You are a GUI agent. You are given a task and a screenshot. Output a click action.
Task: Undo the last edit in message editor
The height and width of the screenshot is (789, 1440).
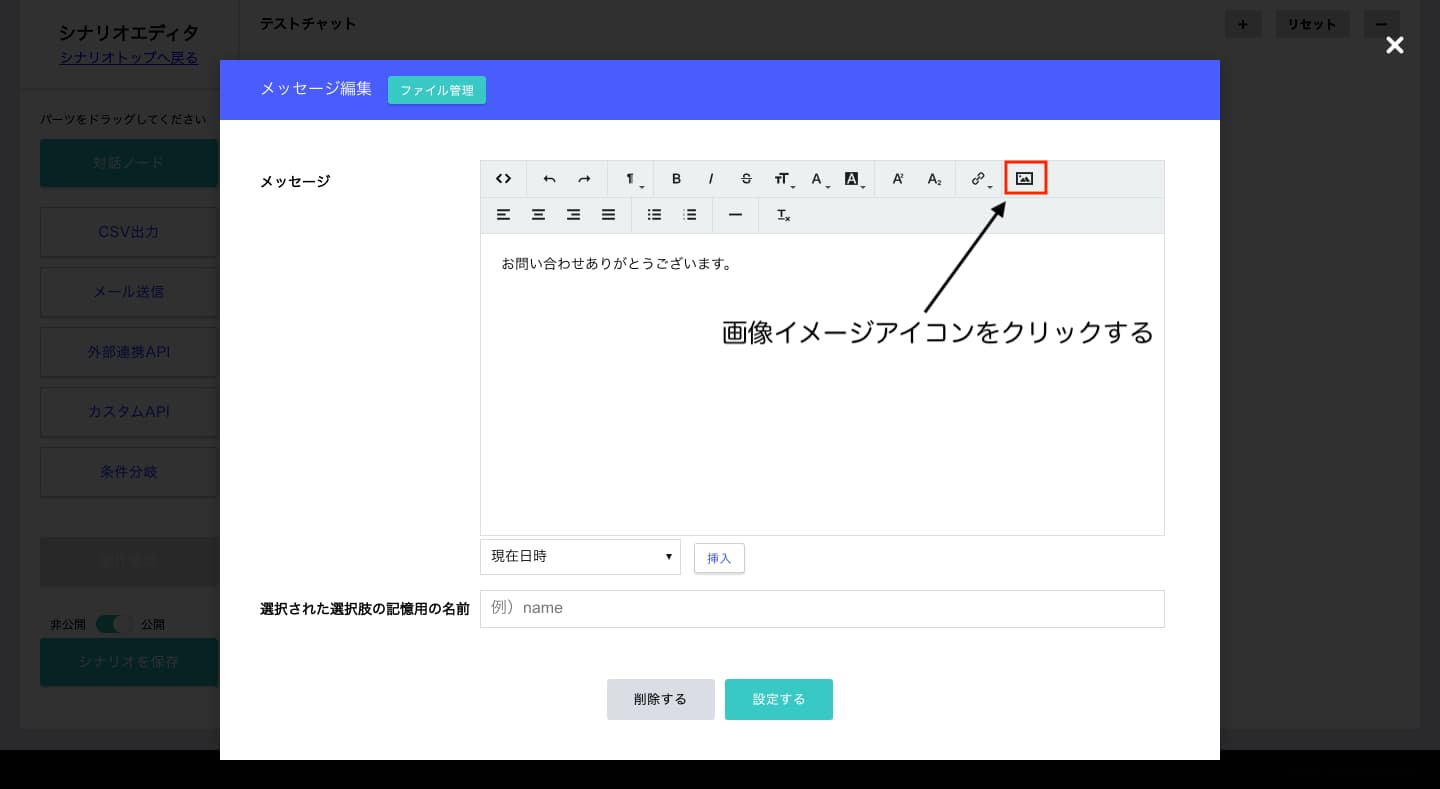(x=549, y=179)
